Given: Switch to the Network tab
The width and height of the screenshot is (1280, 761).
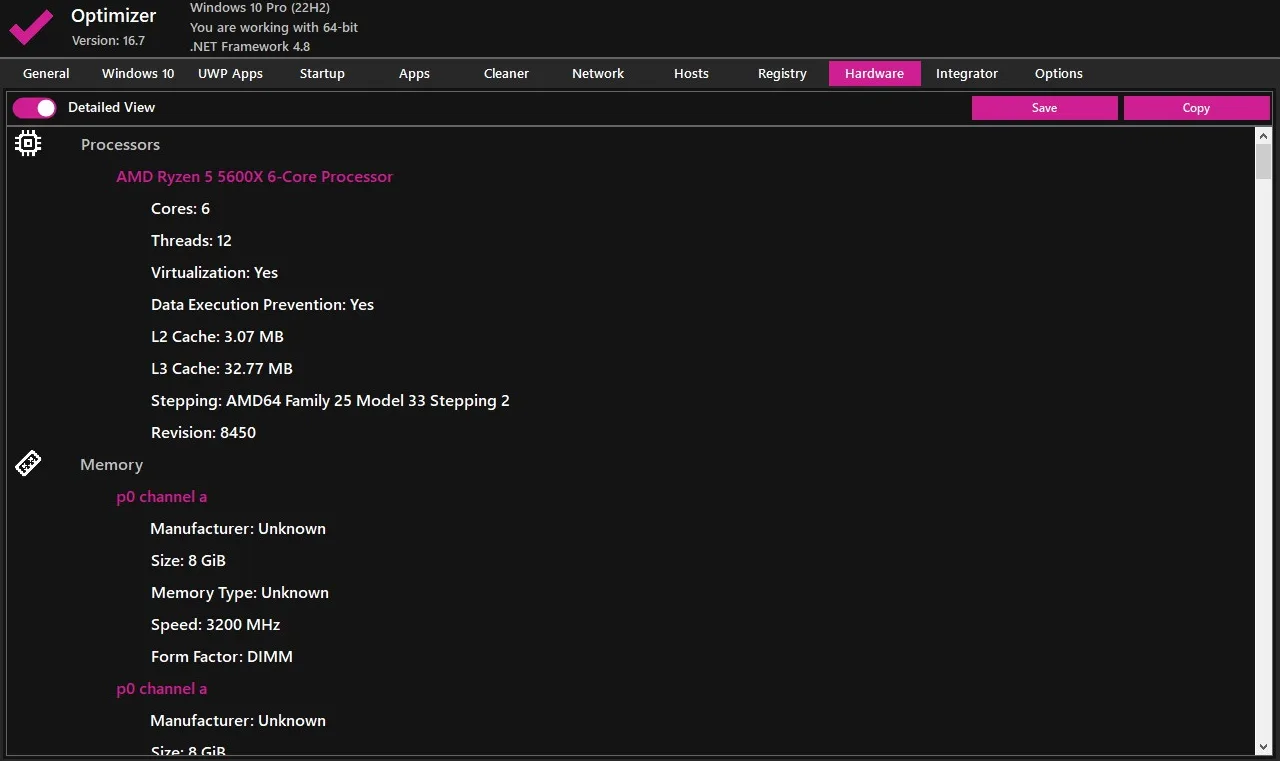Looking at the screenshot, I should click(x=598, y=73).
